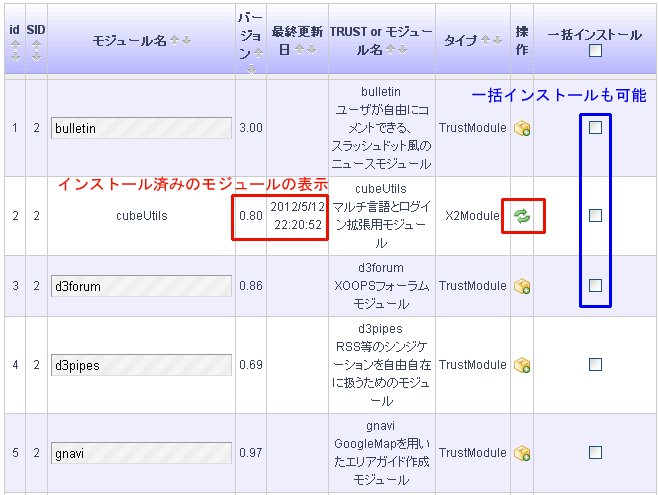The height and width of the screenshot is (495, 659).
Task: Tick the 一括インストール header select-all checkbox
Action: coord(596,51)
